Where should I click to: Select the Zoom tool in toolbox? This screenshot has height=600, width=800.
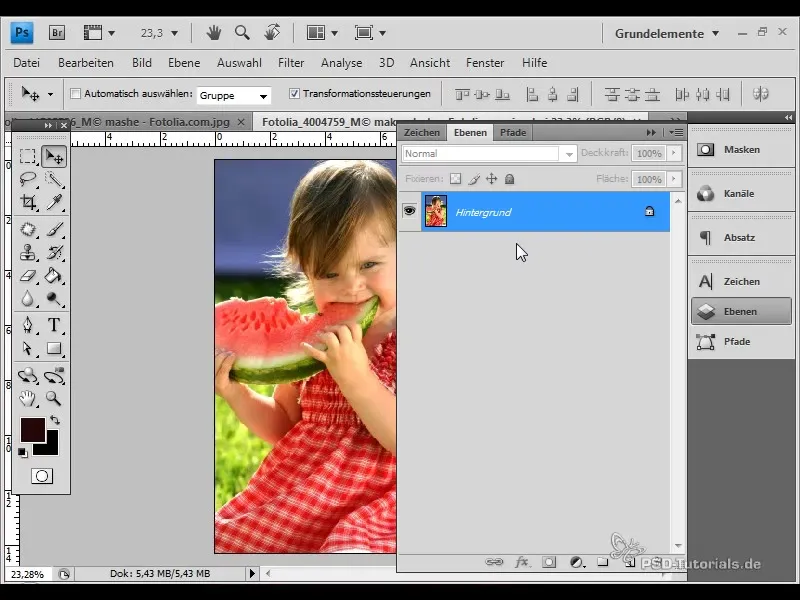(x=54, y=398)
